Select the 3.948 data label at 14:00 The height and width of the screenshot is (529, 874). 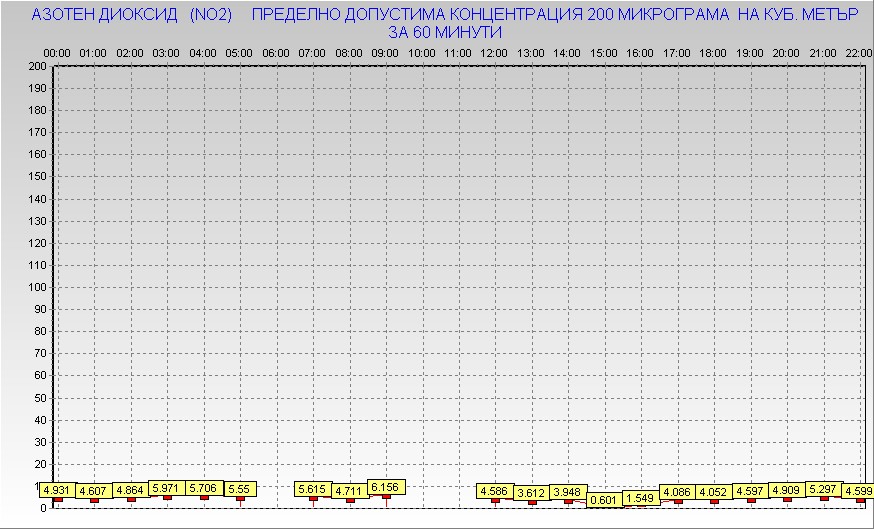(x=567, y=492)
